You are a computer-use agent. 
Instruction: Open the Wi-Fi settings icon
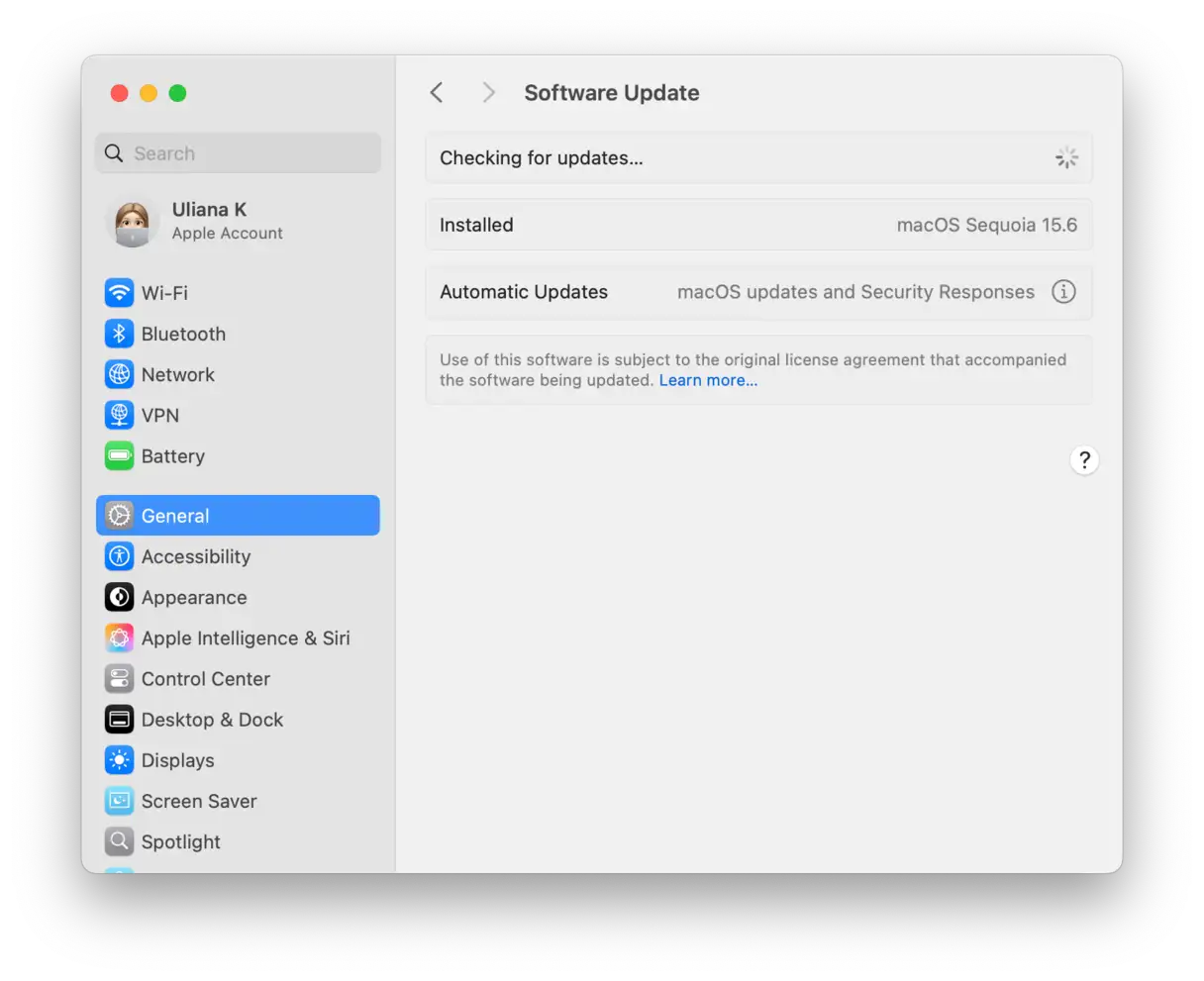point(119,293)
